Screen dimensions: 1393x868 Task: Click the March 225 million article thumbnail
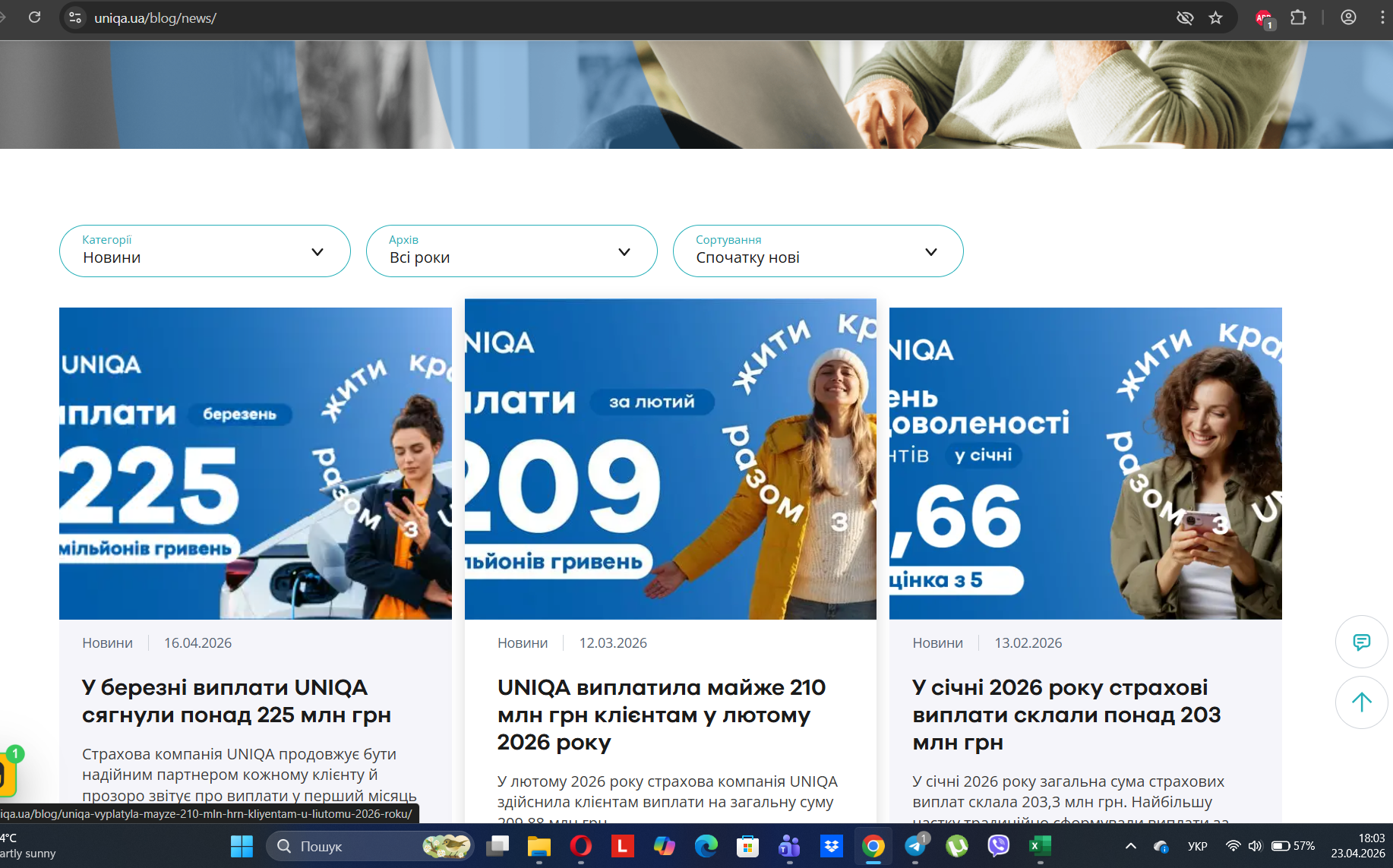point(255,463)
